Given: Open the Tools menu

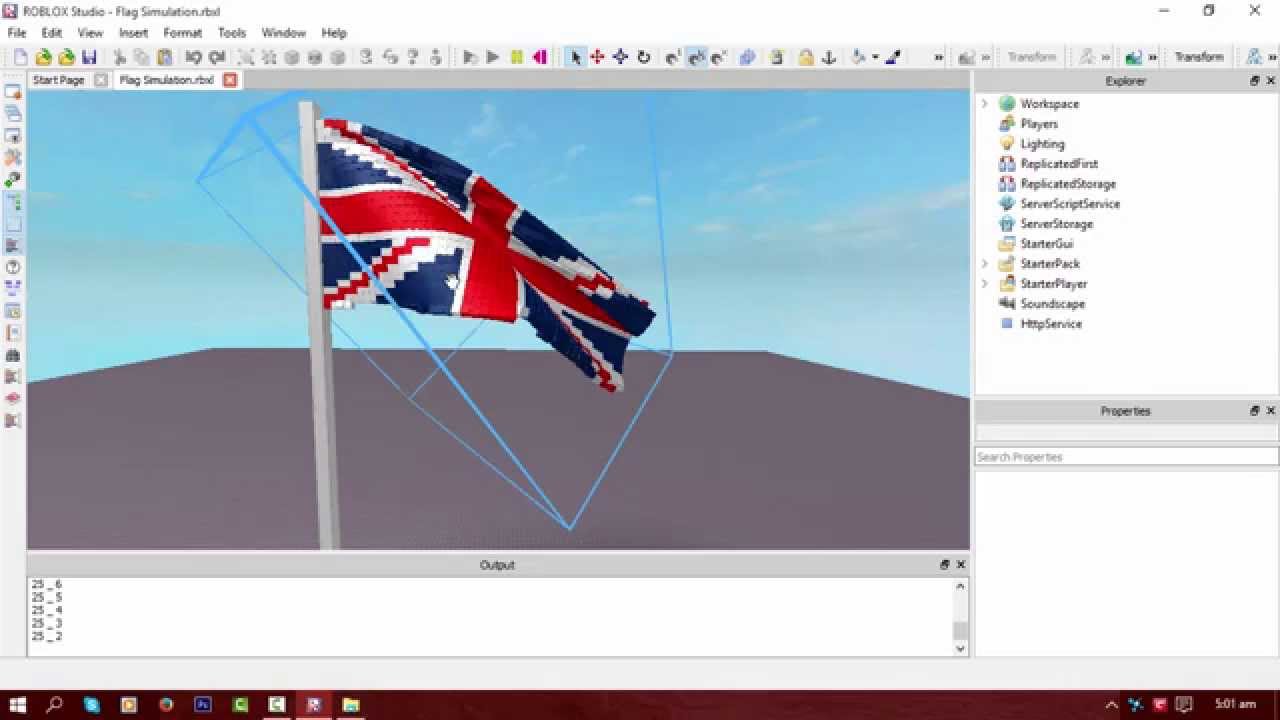Looking at the screenshot, I should pyautogui.click(x=232, y=33).
